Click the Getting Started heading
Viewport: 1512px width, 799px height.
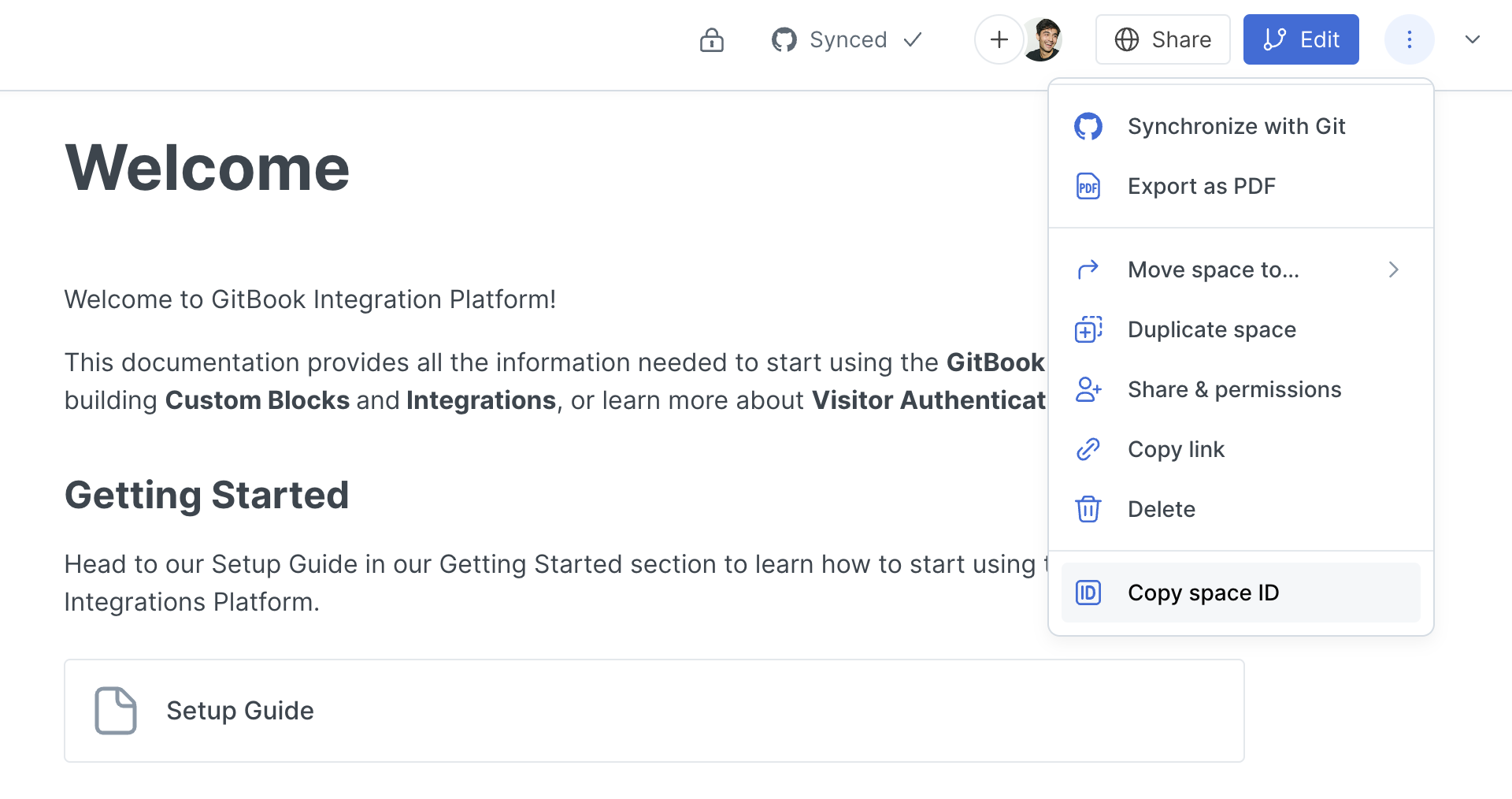pyautogui.click(x=206, y=495)
